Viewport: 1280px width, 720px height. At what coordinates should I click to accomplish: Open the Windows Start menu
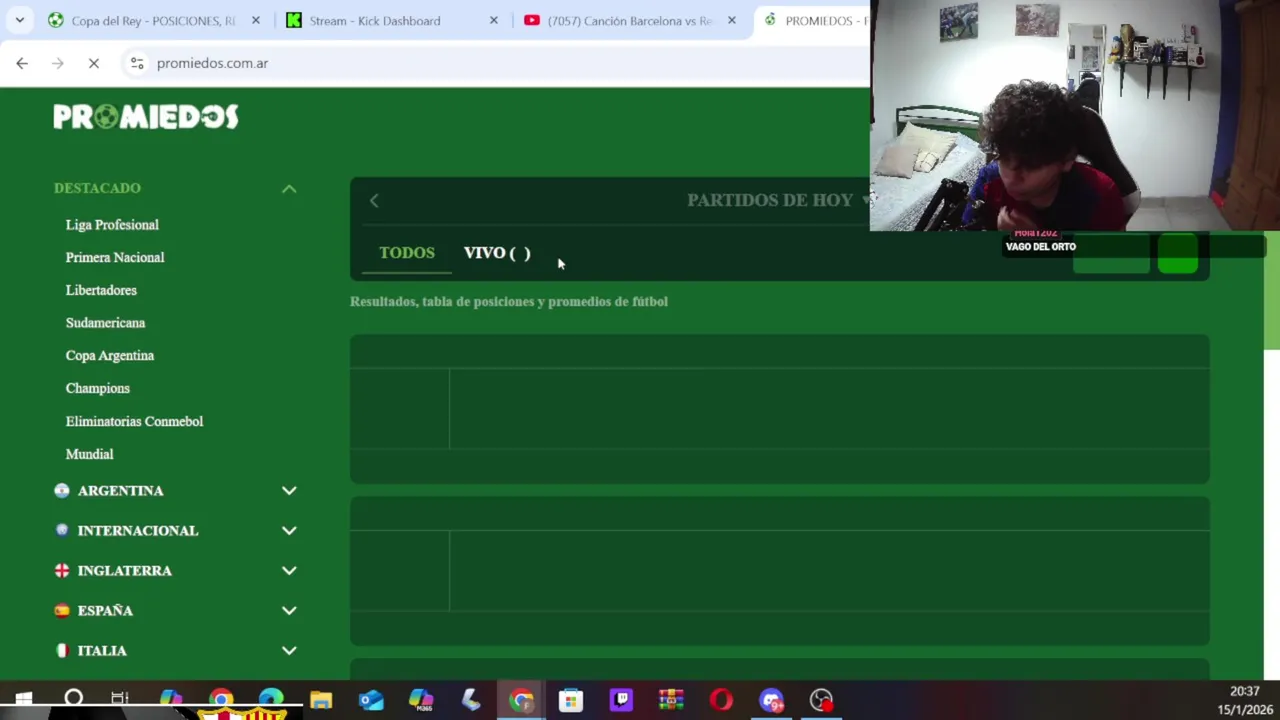pos(24,700)
